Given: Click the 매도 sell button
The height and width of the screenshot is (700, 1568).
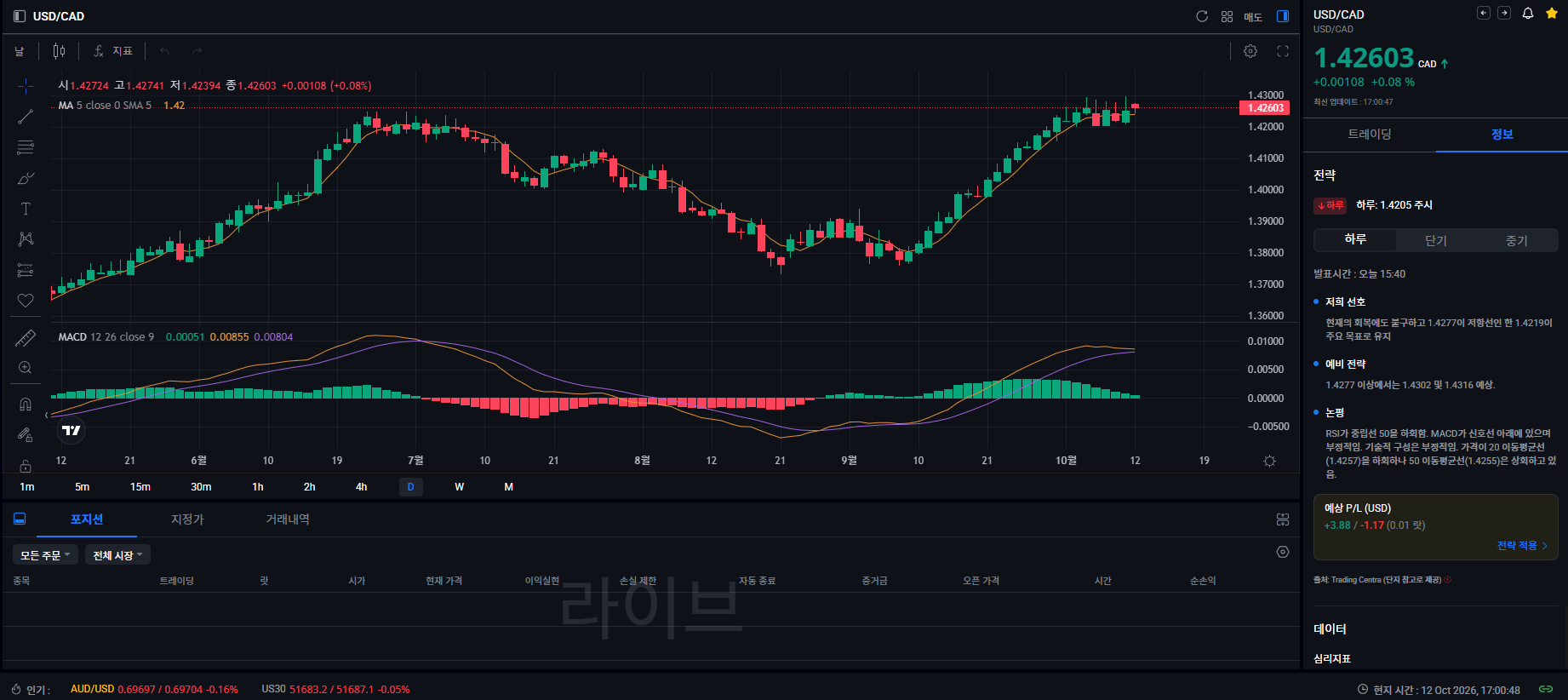Looking at the screenshot, I should click(1253, 17).
